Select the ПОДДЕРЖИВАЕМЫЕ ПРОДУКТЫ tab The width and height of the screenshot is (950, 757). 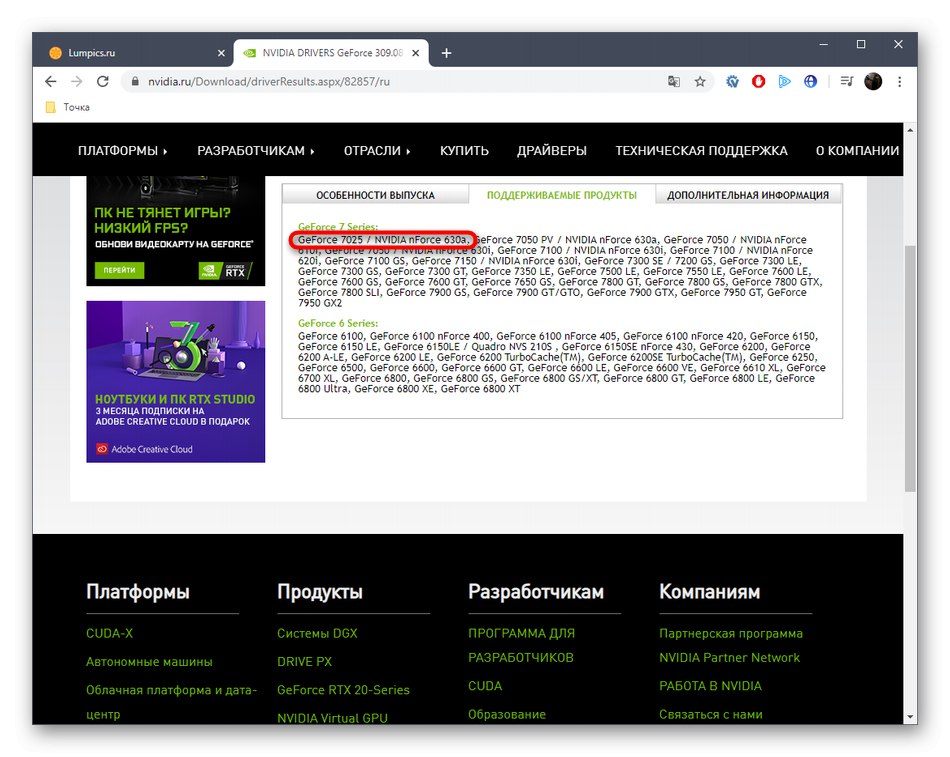(562, 195)
